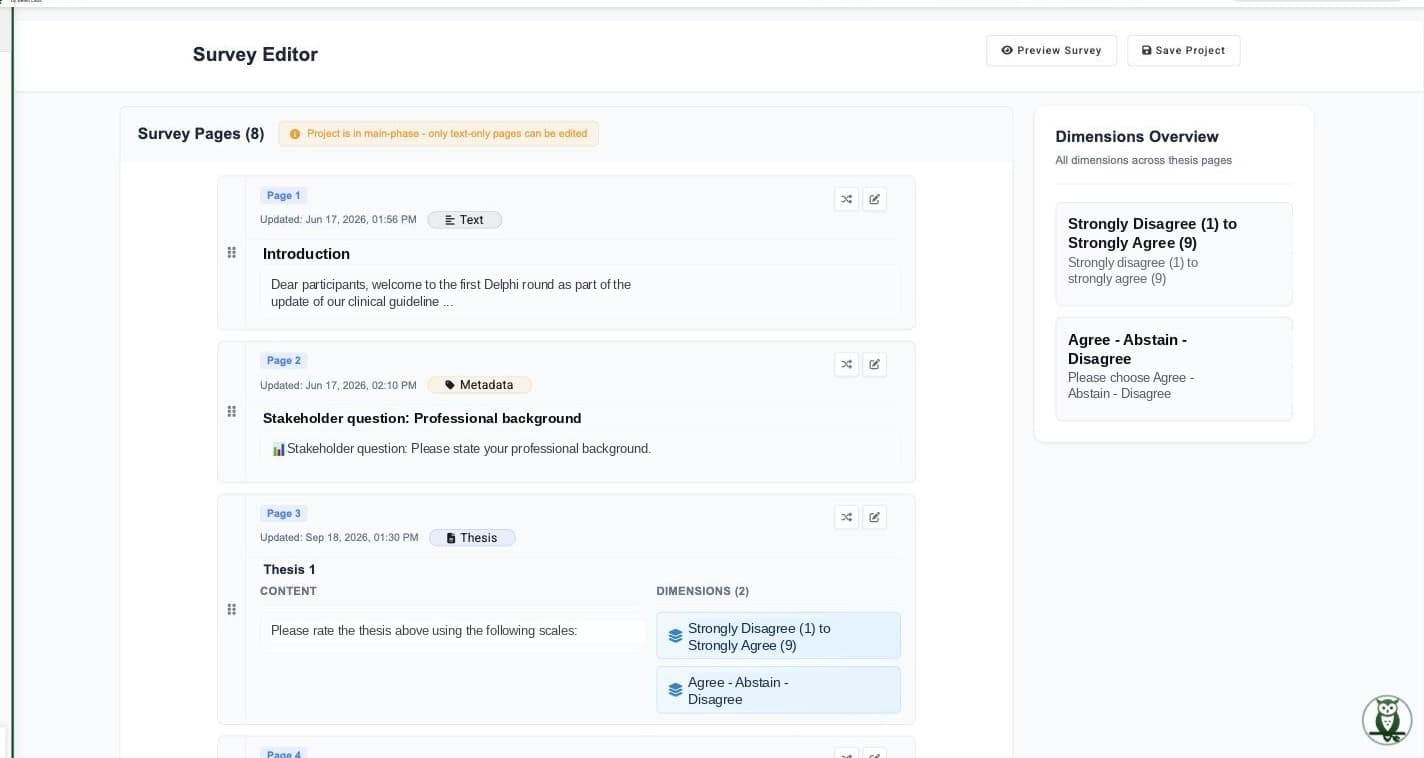Click the Dear participants introduction text
Screen dimensions: 1424x758
coord(451,293)
